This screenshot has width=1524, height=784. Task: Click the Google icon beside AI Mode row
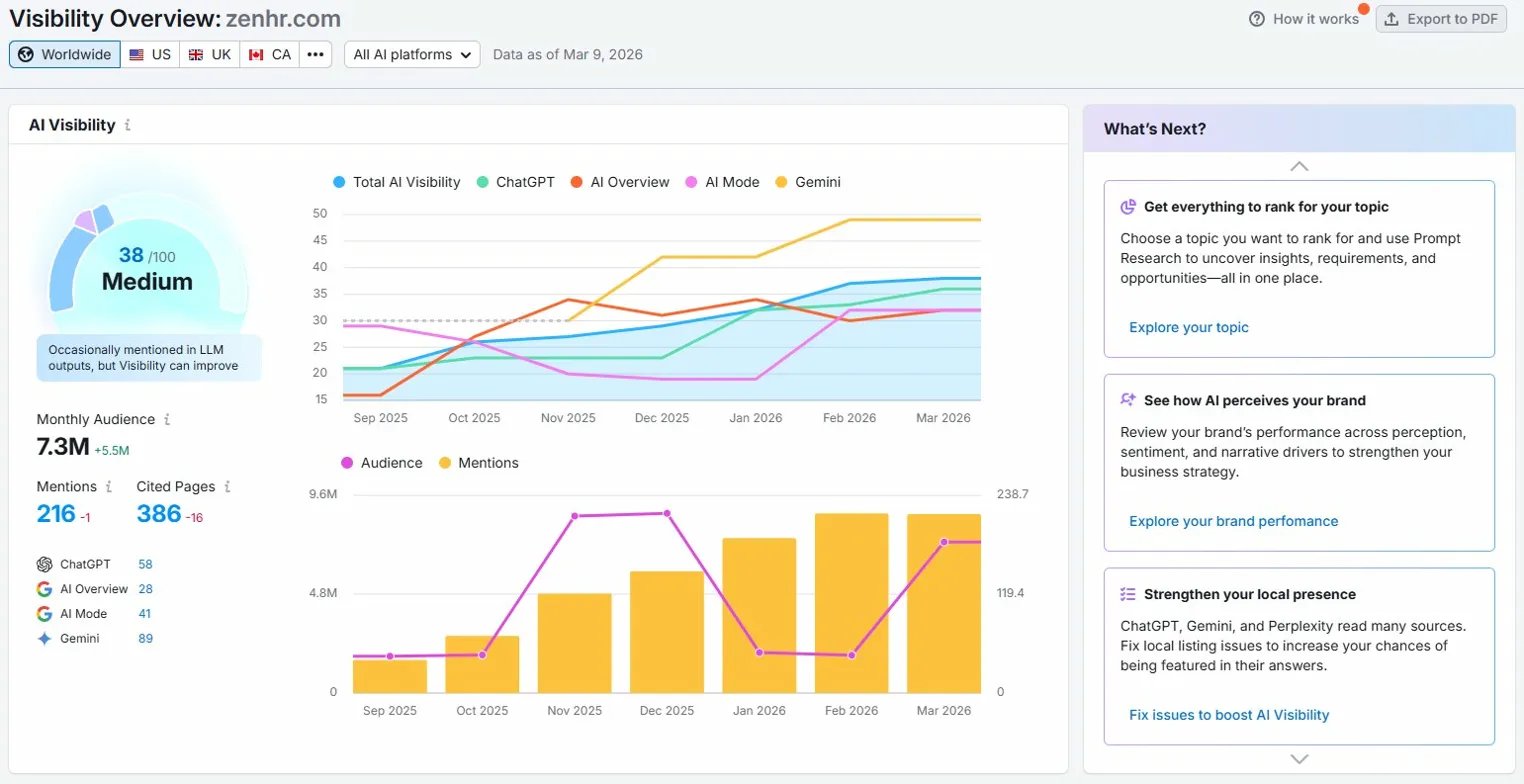coord(44,614)
